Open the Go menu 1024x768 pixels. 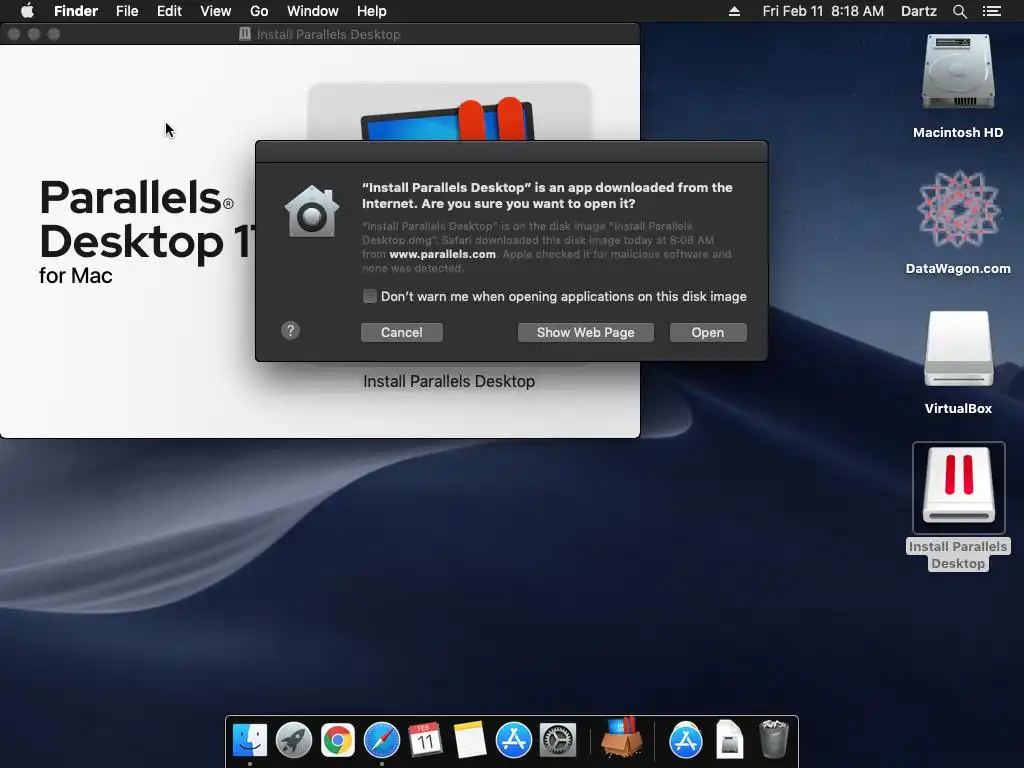coord(259,11)
